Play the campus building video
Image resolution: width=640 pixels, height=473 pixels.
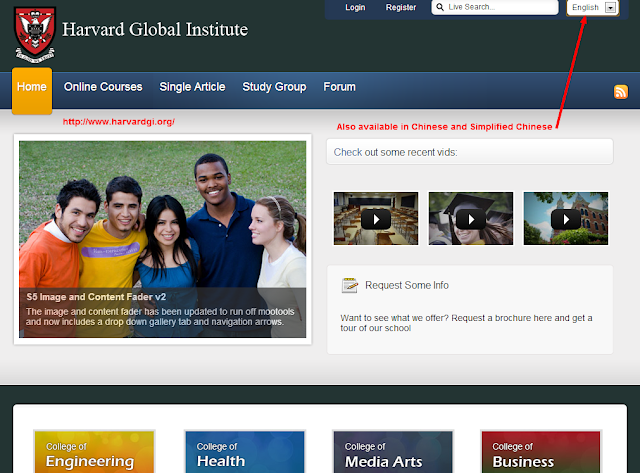[x=566, y=219]
